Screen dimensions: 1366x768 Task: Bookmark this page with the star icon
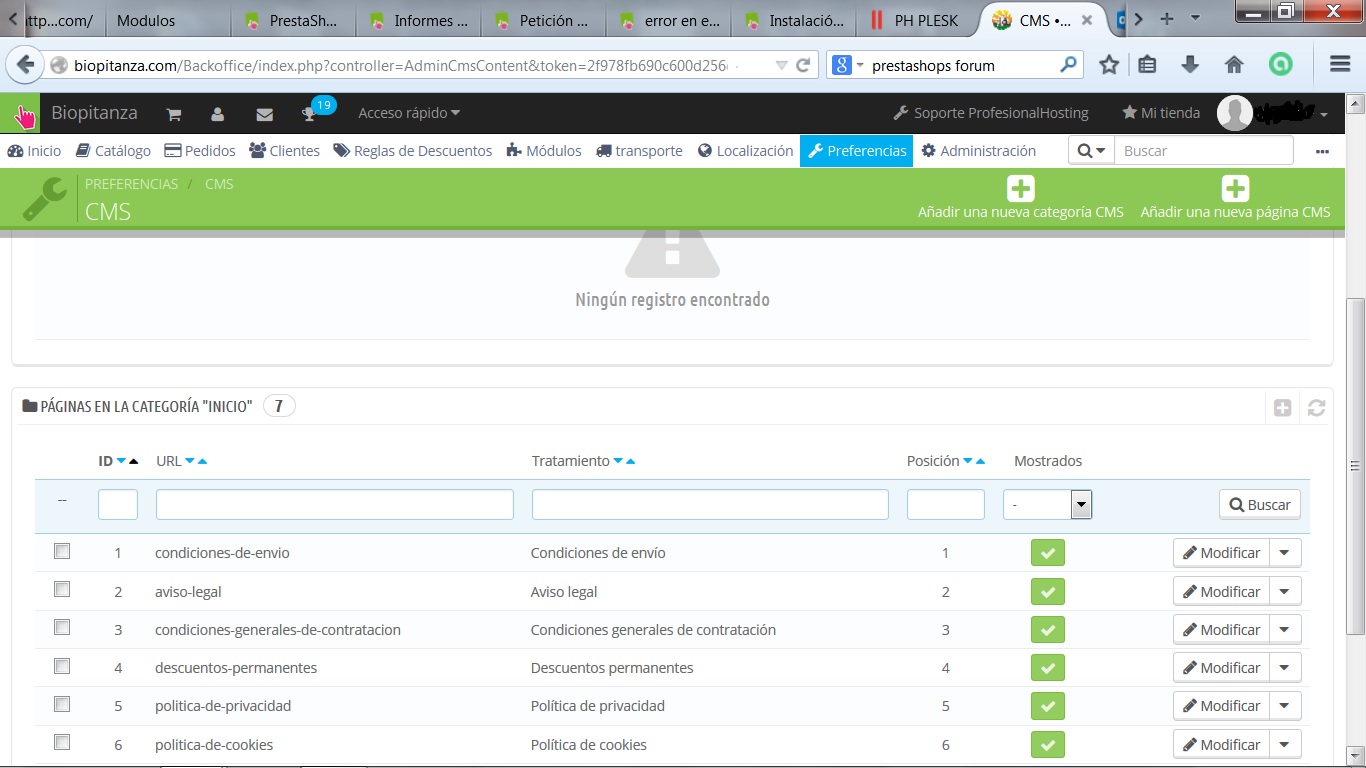click(x=1109, y=65)
